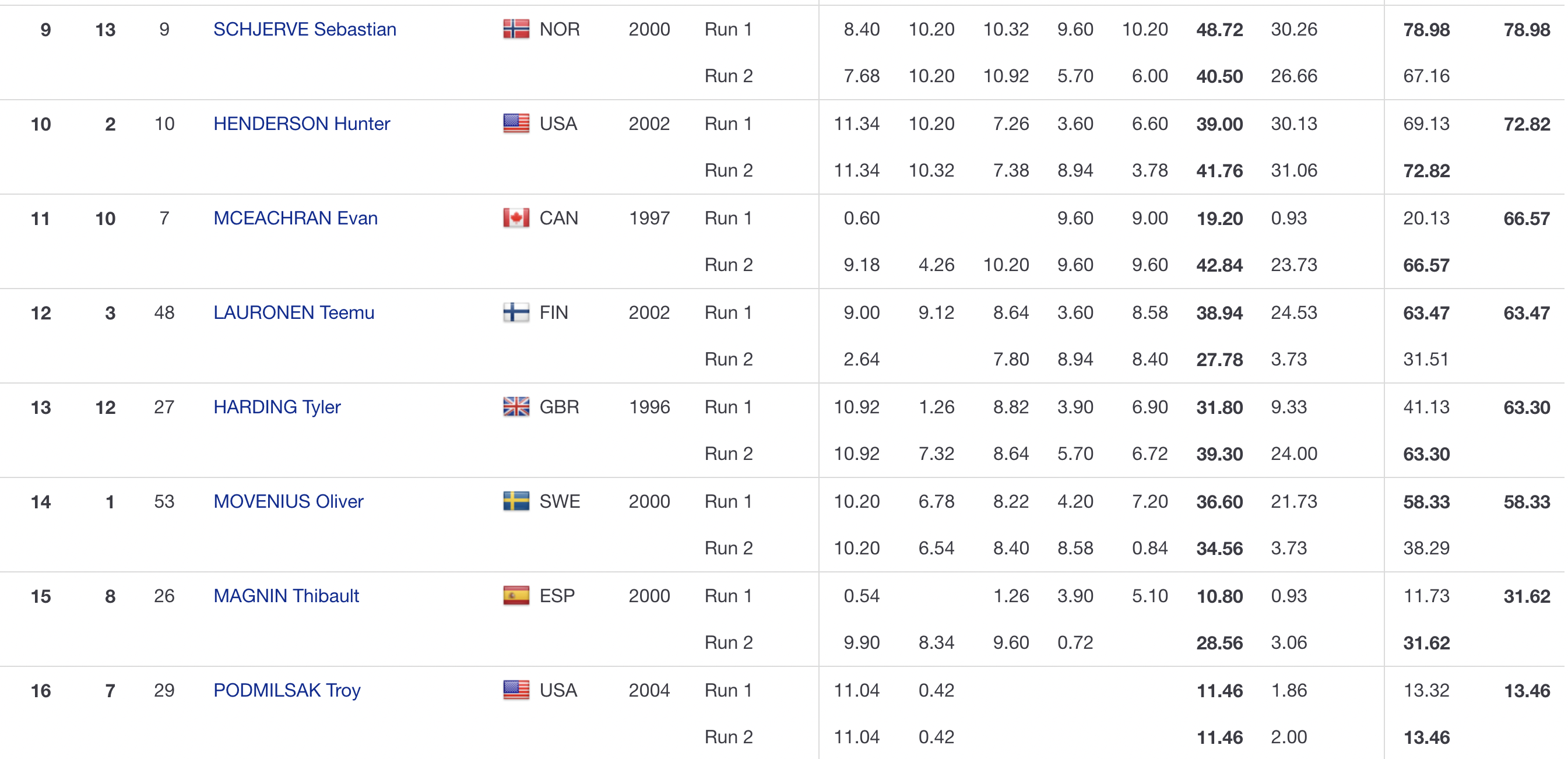Screen dimensions: 1568x759
Task: Open HARDING Tyler athlete profile
Action: (x=276, y=406)
